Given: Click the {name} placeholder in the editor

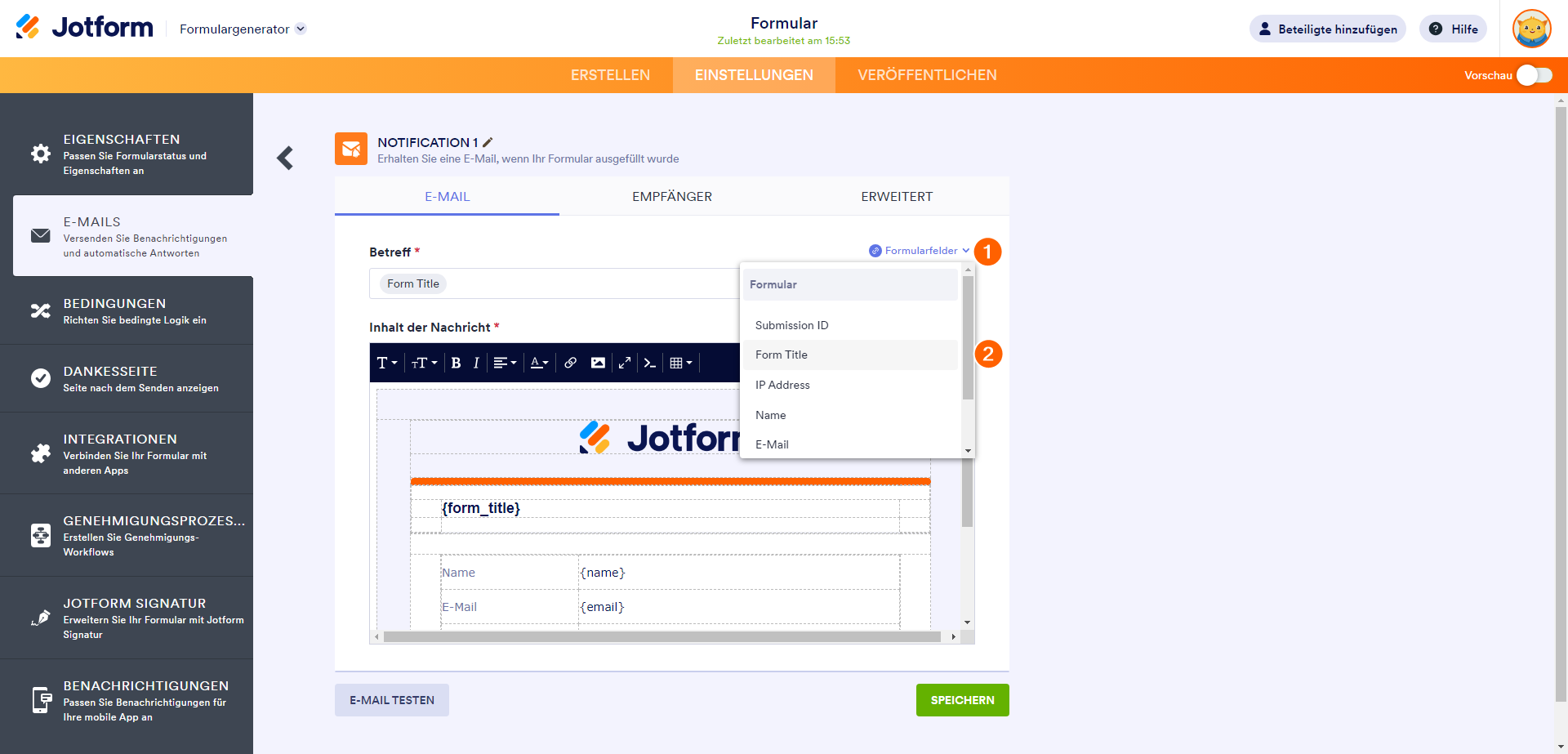Looking at the screenshot, I should point(603,573).
